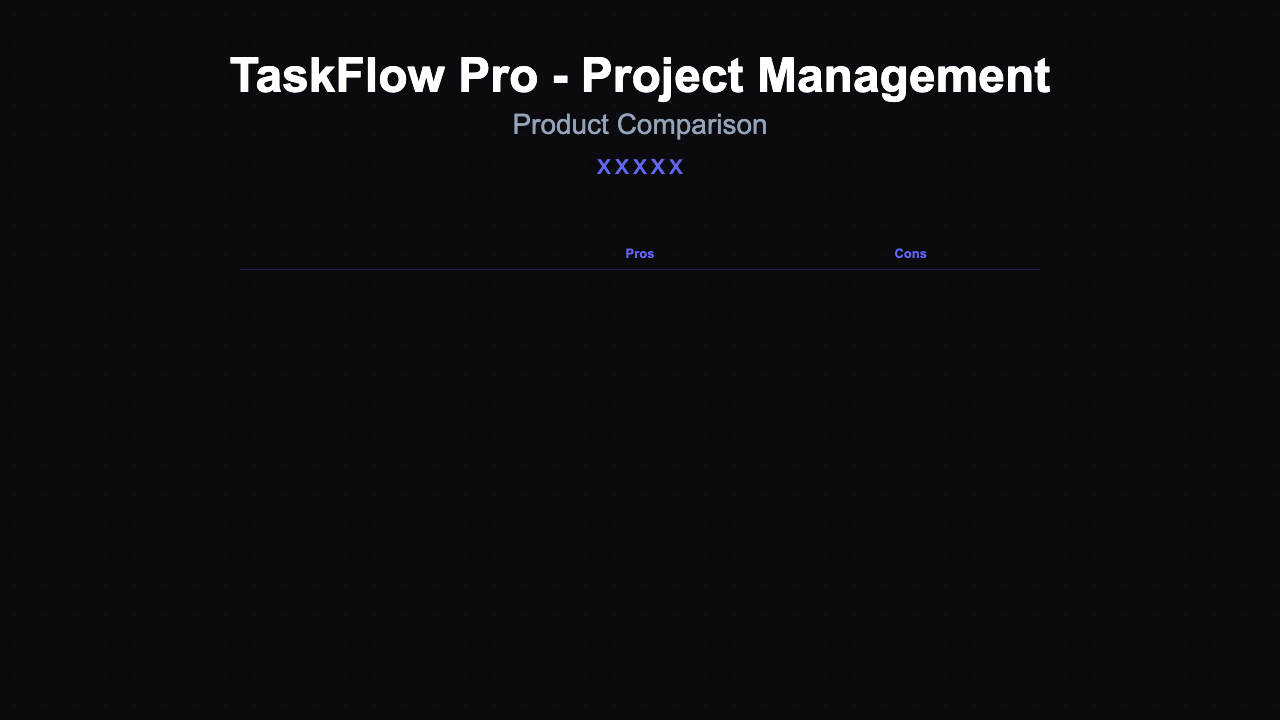Click the word Management in the heading
The image size is (1280, 720).
[903, 77]
